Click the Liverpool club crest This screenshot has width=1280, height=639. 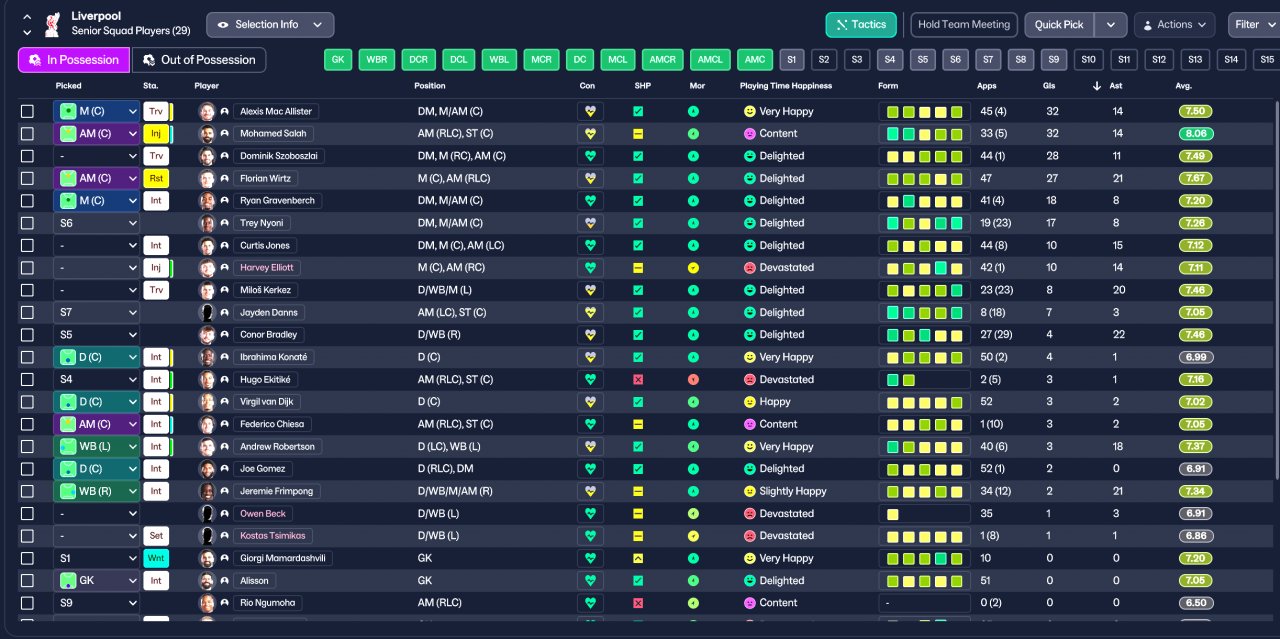[53, 23]
